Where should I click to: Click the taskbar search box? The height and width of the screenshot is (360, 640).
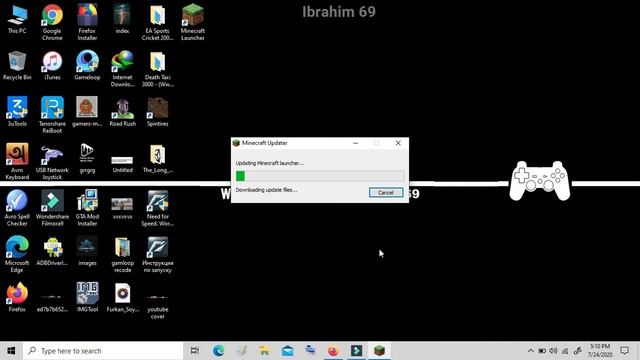tap(103, 351)
